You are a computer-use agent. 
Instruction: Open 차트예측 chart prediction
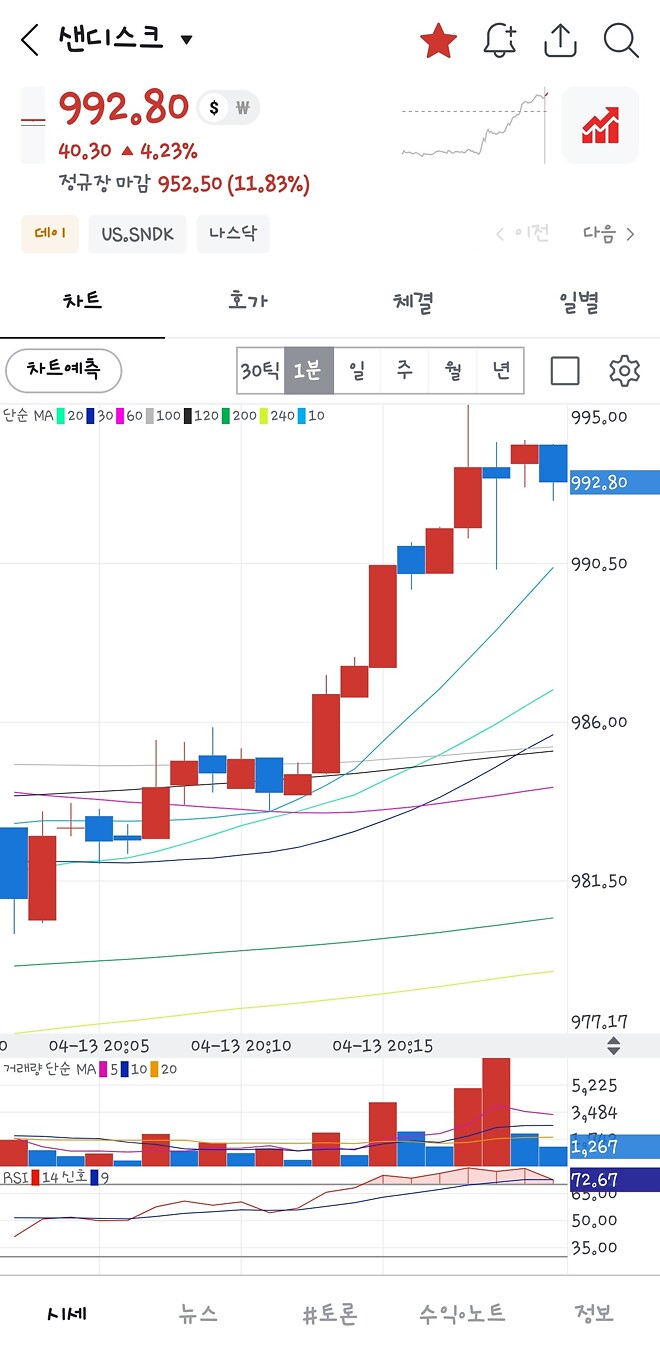(64, 370)
